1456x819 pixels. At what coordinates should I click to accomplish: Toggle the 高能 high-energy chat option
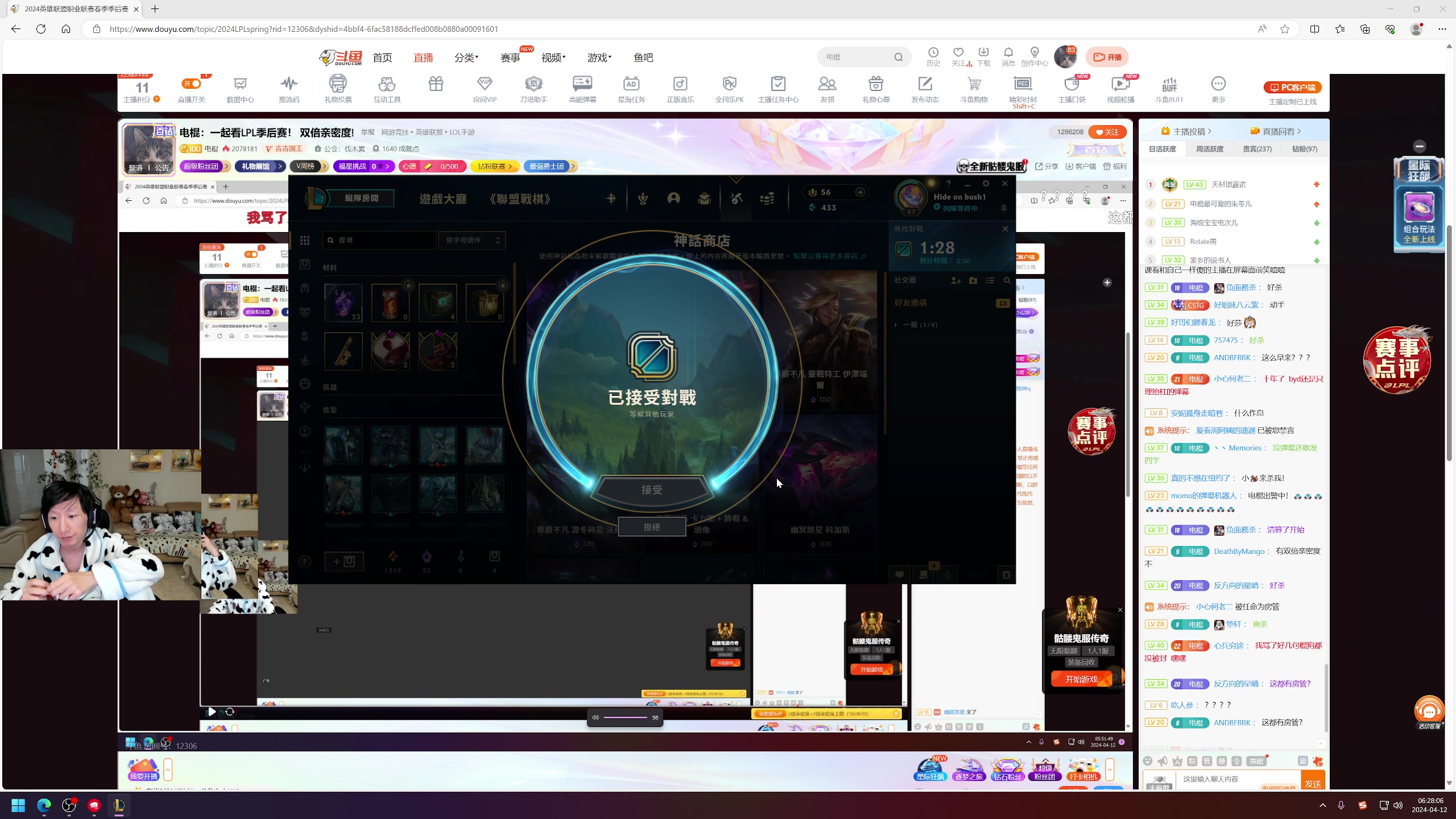1256,761
